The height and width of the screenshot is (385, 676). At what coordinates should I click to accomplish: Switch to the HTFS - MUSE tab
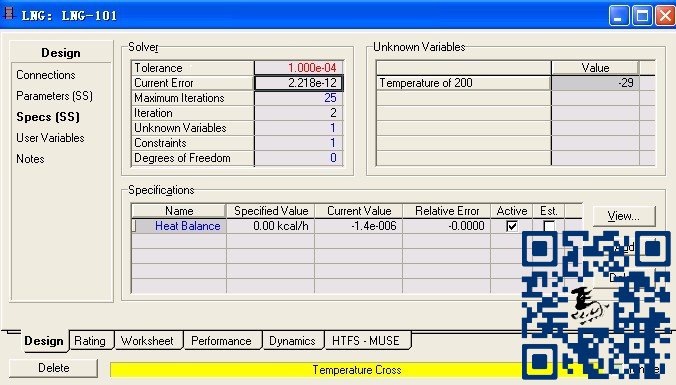coord(366,341)
